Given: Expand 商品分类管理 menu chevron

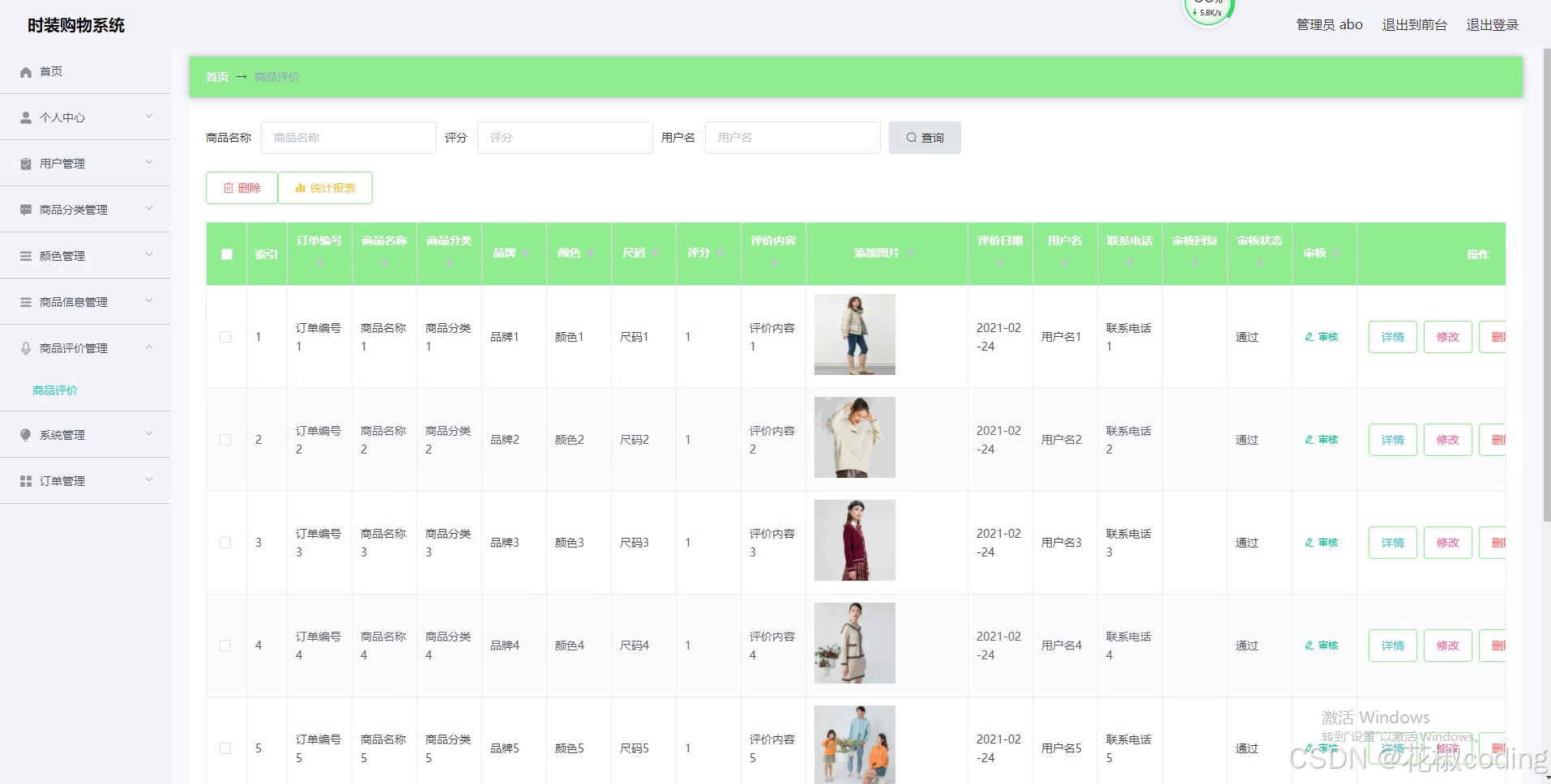Looking at the screenshot, I should pyautogui.click(x=149, y=208).
